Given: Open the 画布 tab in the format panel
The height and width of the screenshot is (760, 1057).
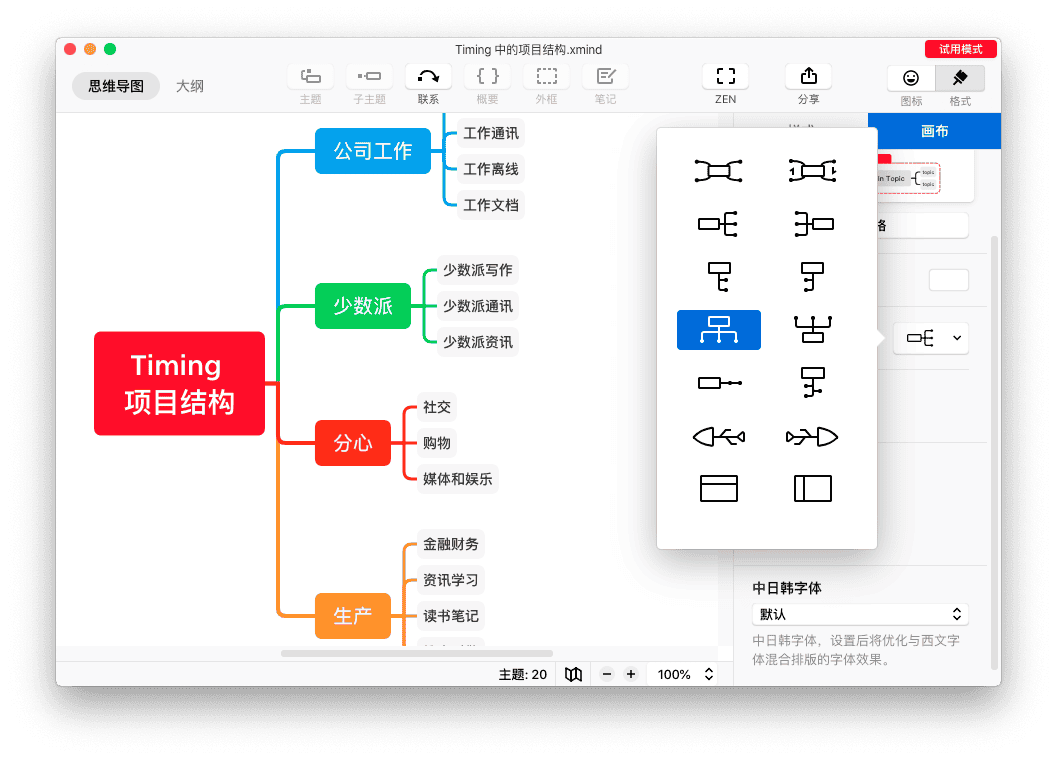Looking at the screenshot, I should [x=934, y=131].
